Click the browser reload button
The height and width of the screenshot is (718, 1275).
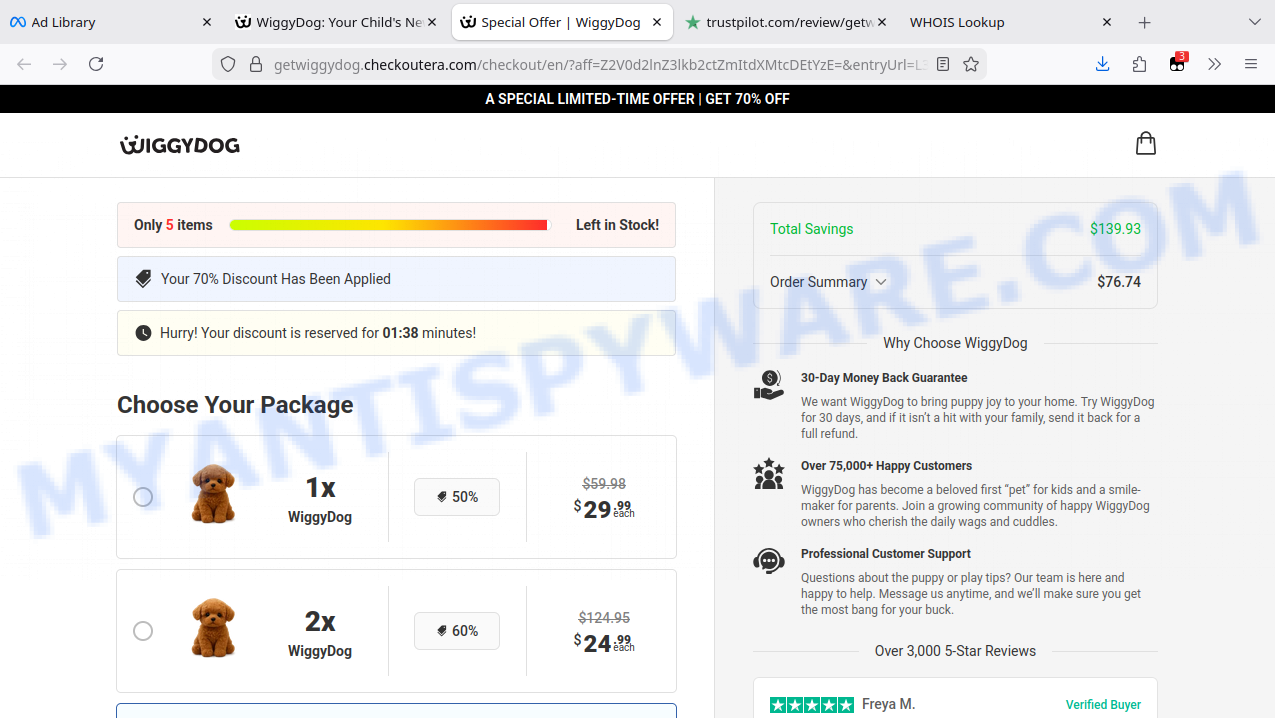pyautogui.click(x=96, y=64)
